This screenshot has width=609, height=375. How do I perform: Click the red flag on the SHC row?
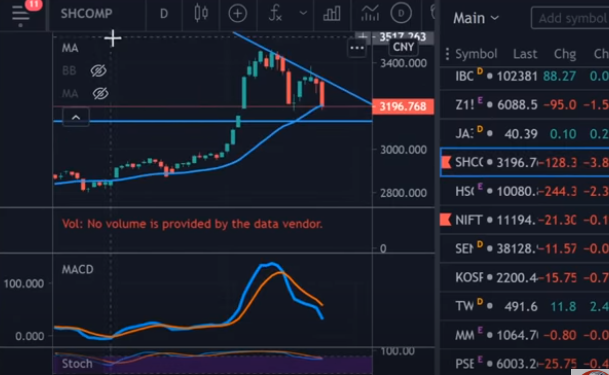pyautogui.click(x=446, y=162)
